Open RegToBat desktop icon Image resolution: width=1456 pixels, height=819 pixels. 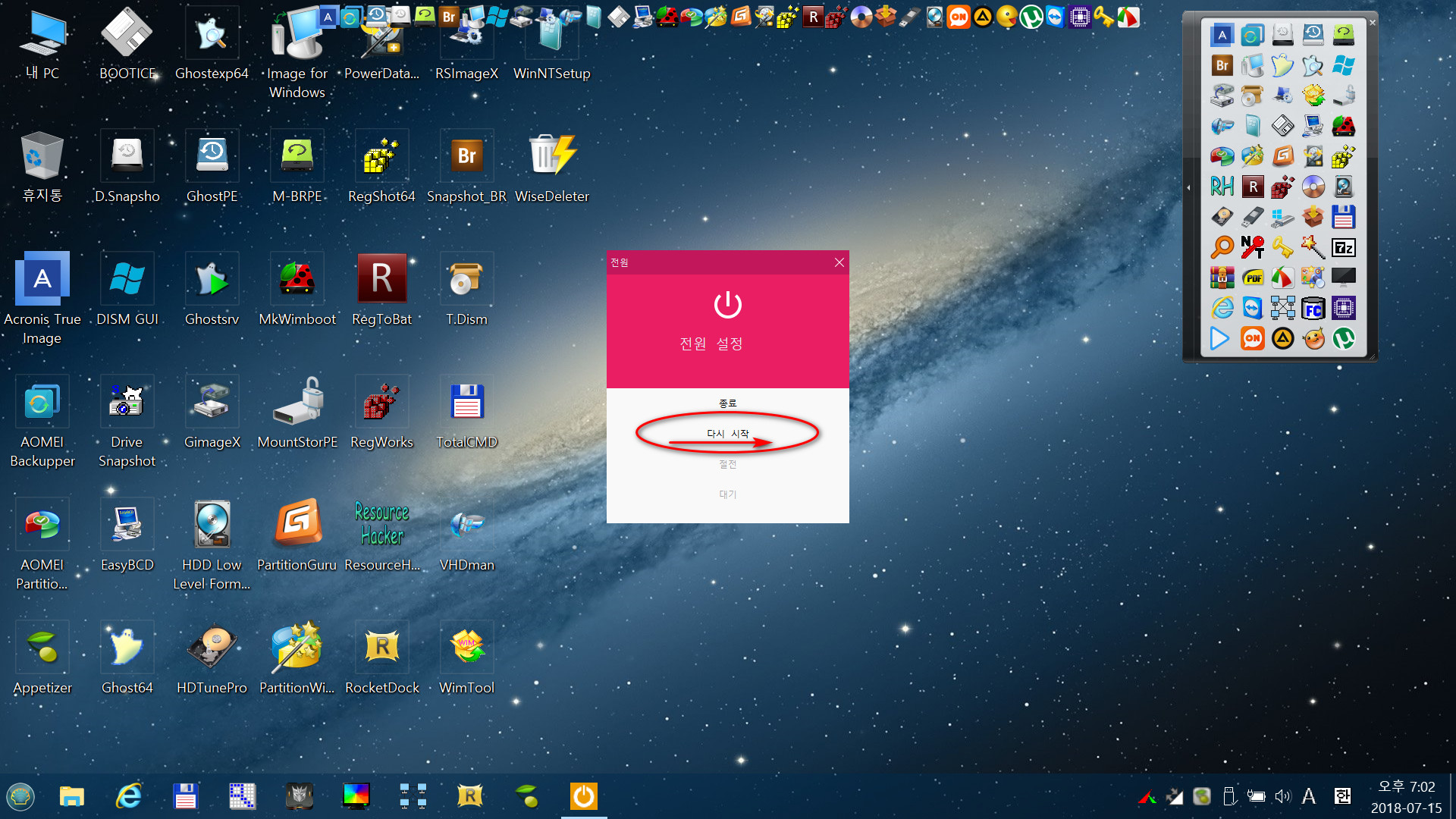[x=381, y=290]
